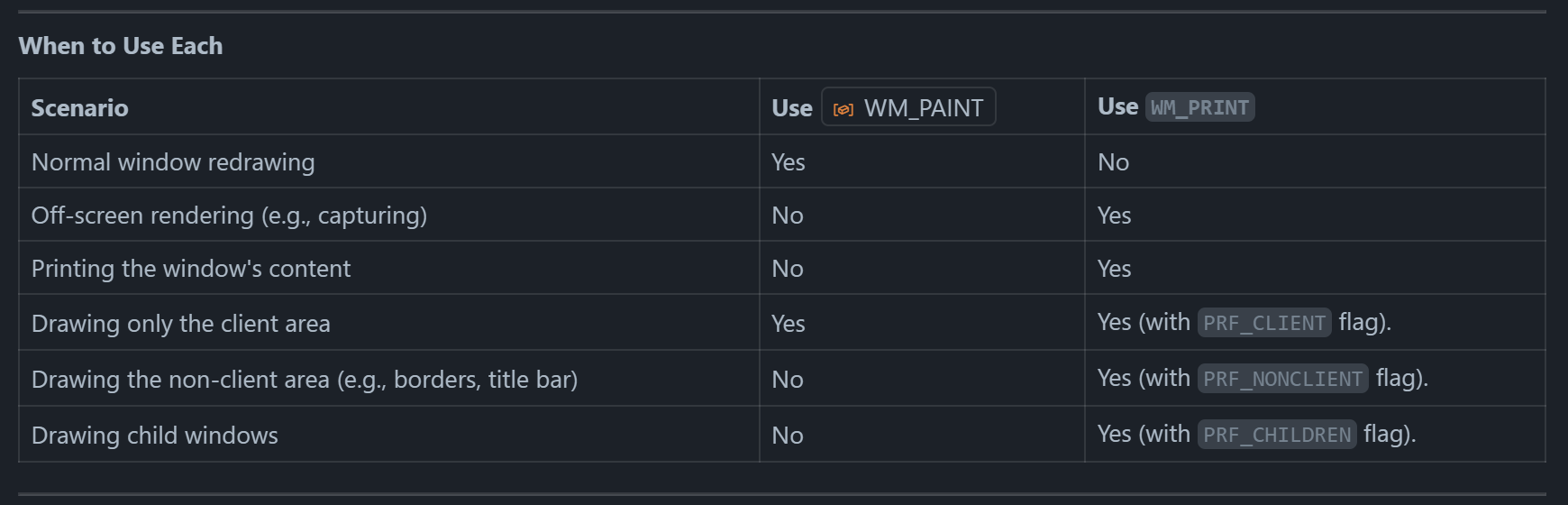Click the PRF_CHILDREN flag code chip
1568x505 pixels.
pyautogui.click(x=1276, y=435)
